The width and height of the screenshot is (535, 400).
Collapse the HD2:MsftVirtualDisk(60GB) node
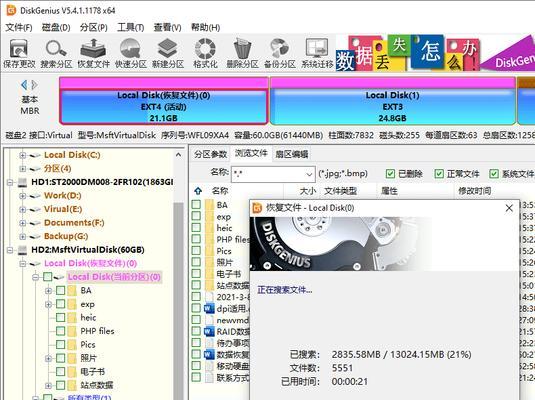[10, 250]
